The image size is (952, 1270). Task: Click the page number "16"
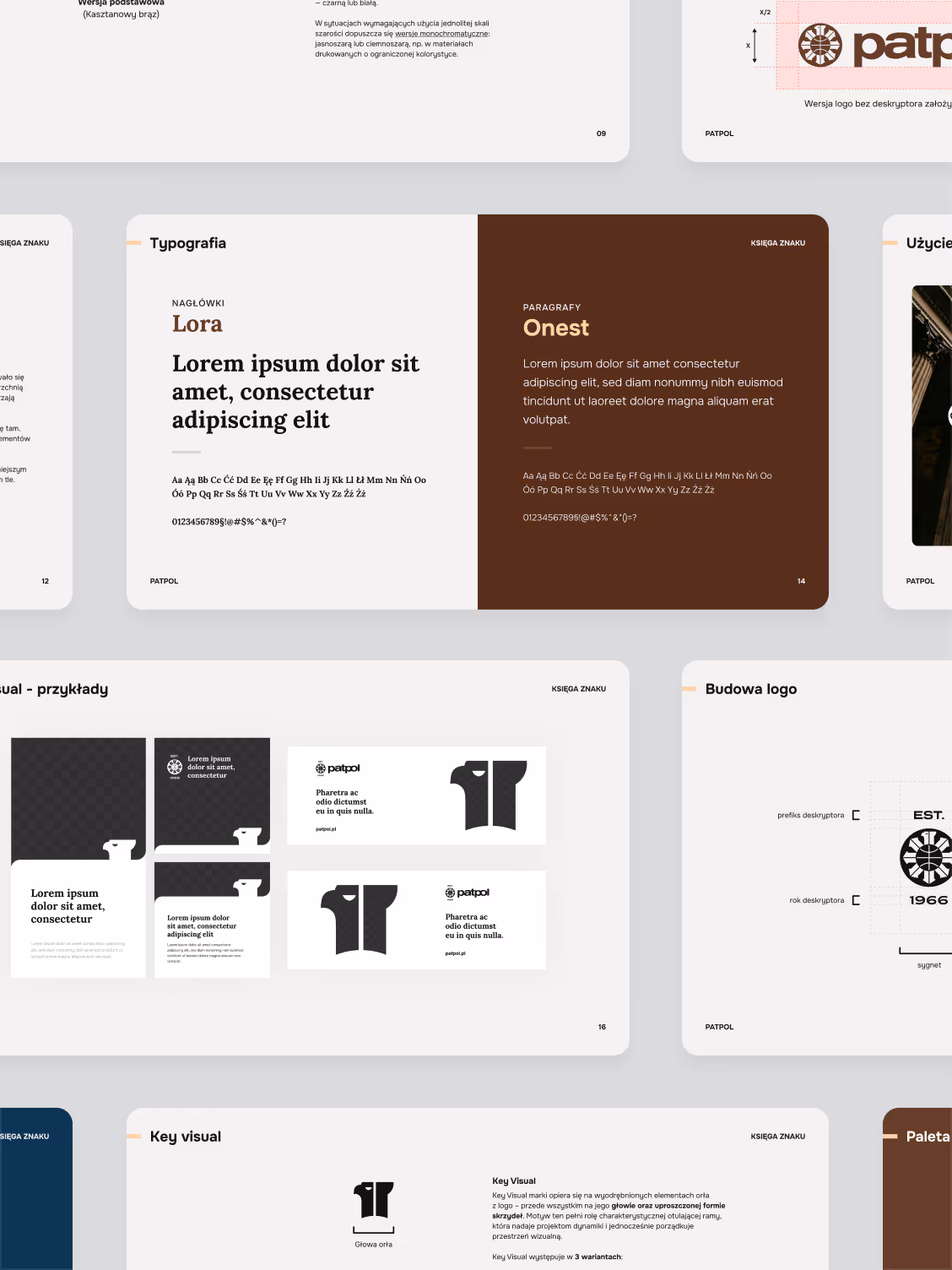pyautogui.click(x=602, y=1027)
